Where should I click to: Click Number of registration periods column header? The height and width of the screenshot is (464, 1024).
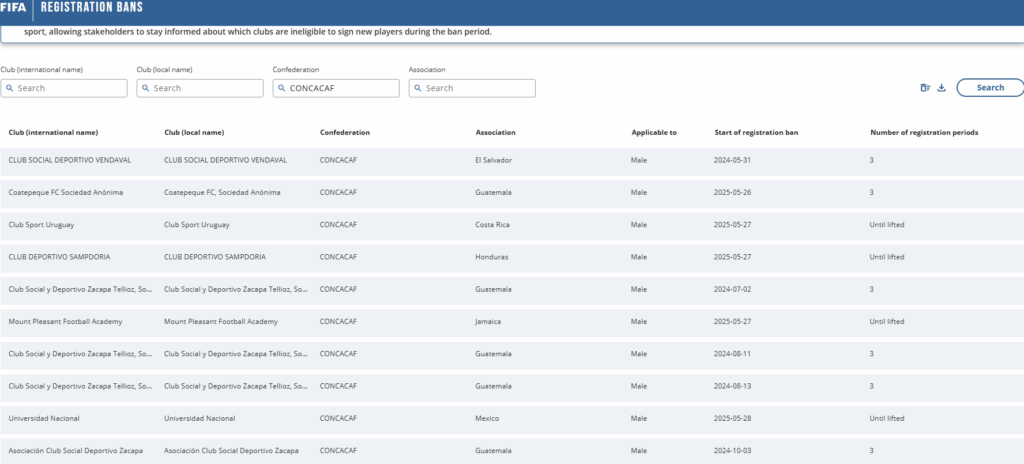click(924, 133)
